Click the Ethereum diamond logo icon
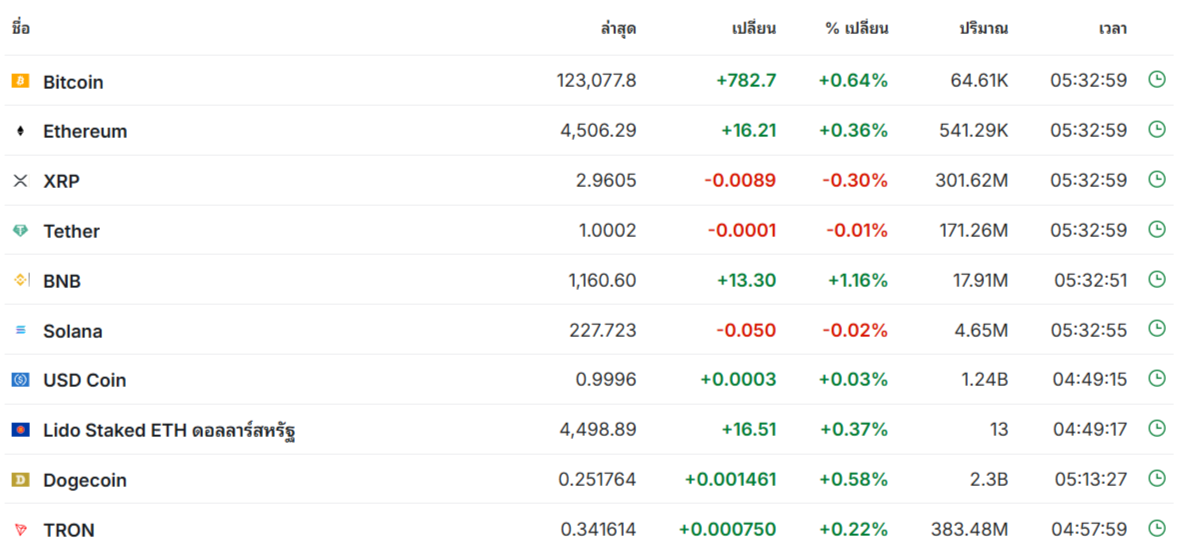Viewport: 1177px width, 551px height. click(x=20, y=131)
